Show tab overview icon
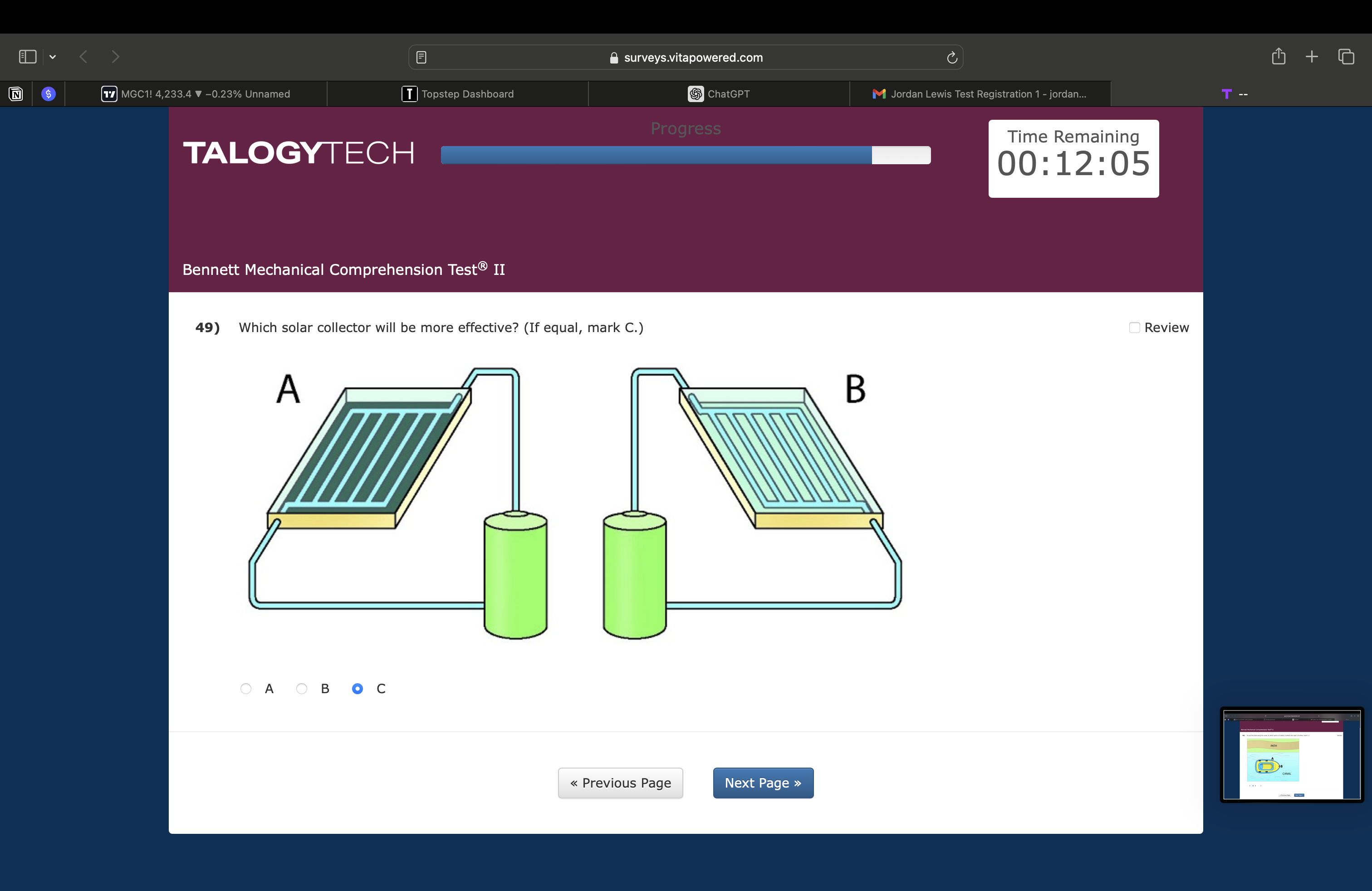Viewport: 1372px width, 891px height. (1346, 56)
